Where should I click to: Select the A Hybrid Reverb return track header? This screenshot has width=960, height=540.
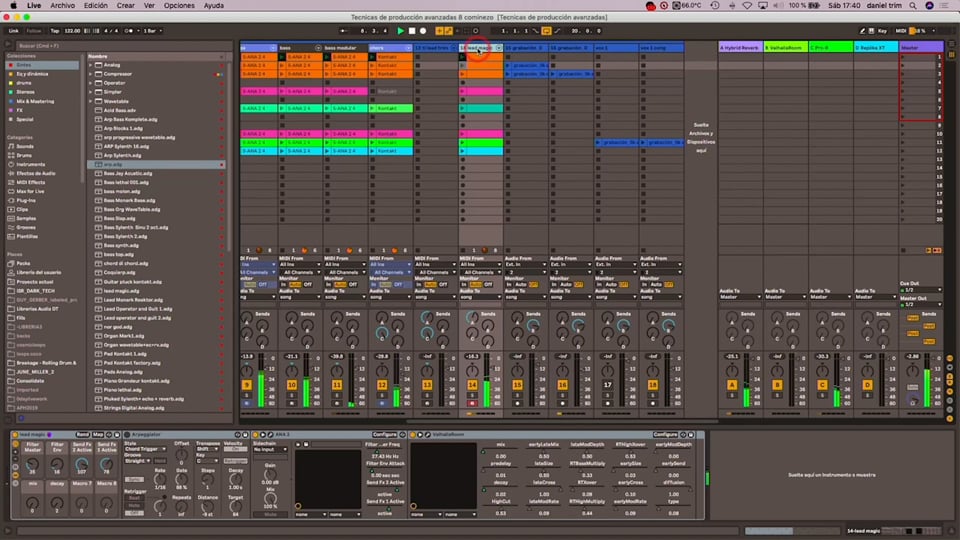coord(741,48)
